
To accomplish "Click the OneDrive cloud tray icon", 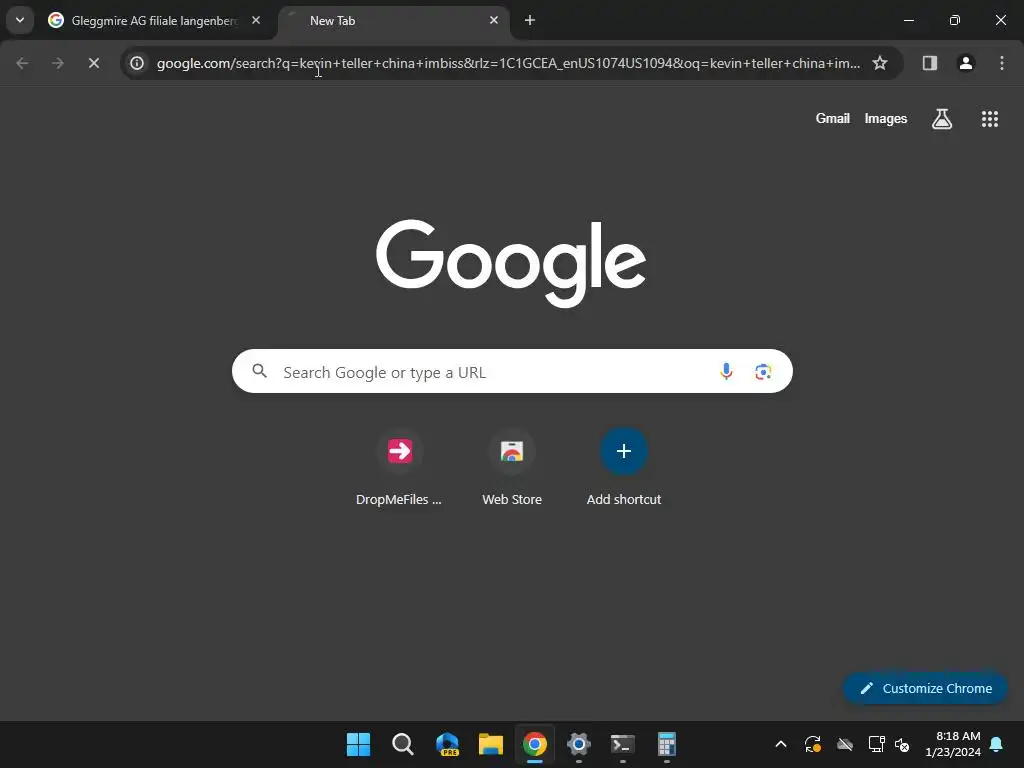I will (x=845, y=744).
